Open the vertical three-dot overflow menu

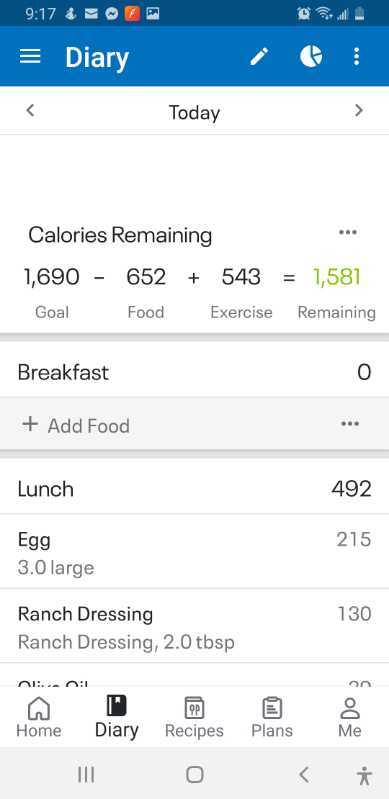(356, 57)
